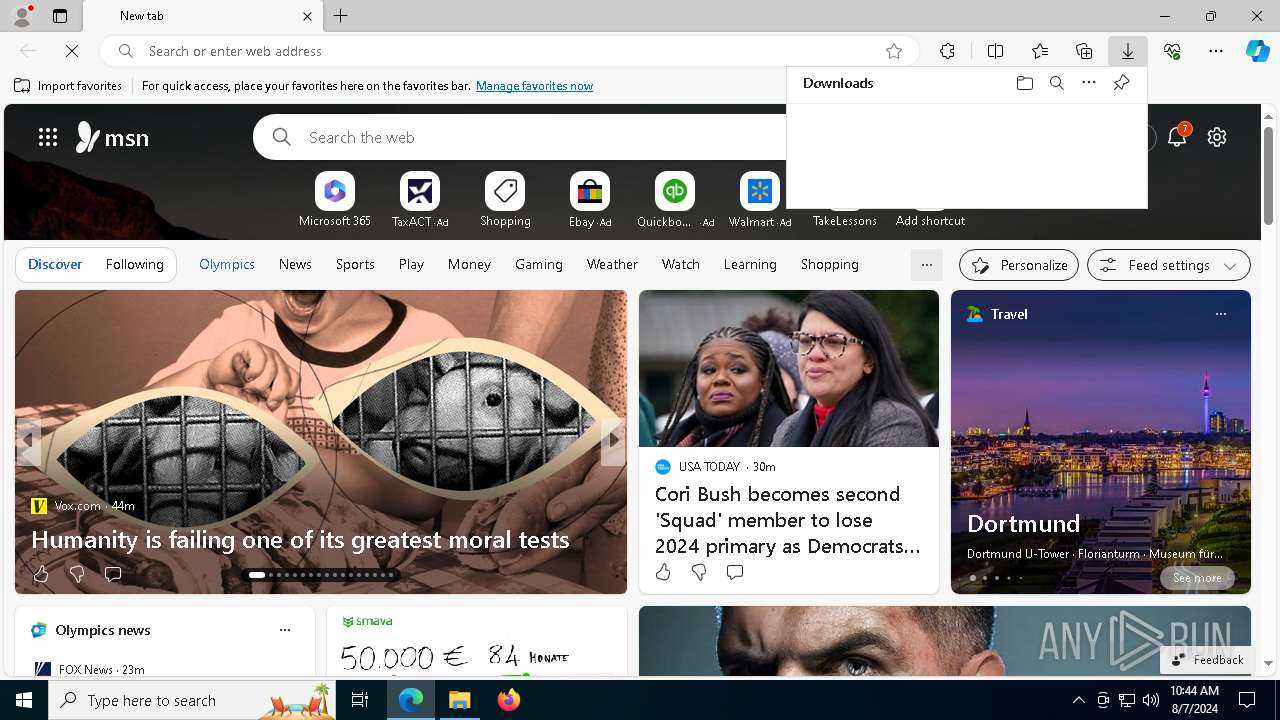Open more options in the Downloads panel
The width and height of the screenshot is (1280, 720).
(x=1089, y=83)
